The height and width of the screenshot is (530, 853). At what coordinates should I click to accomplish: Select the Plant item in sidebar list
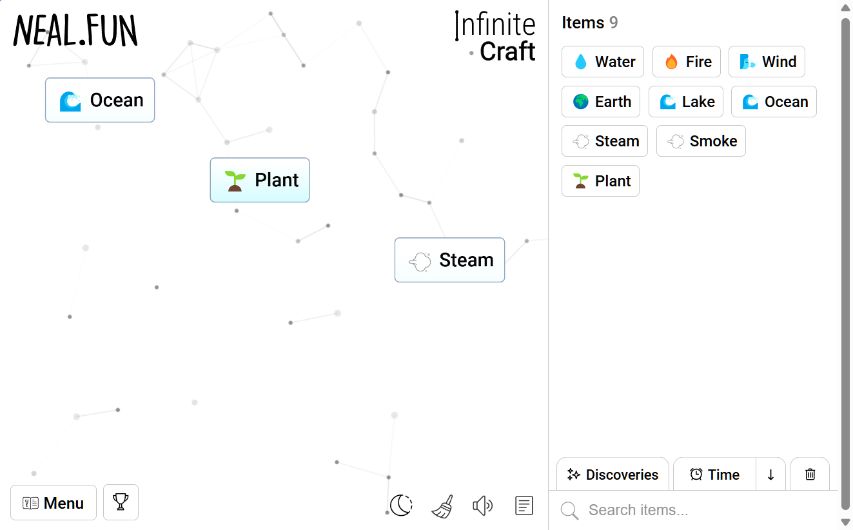click(x=600, y=181)
